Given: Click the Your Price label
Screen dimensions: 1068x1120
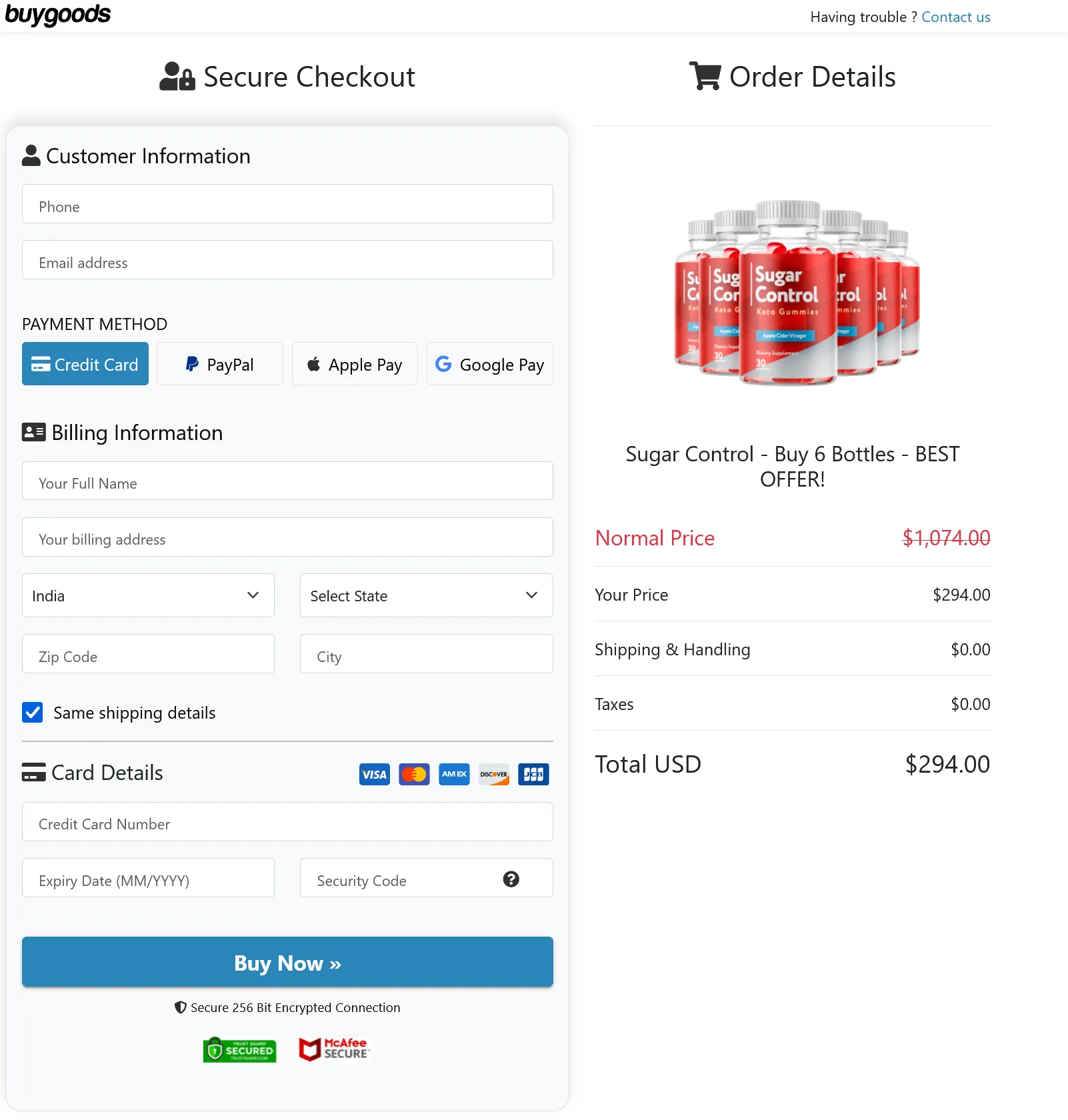Looking at the screenshot, I should [x=631, y=595].
